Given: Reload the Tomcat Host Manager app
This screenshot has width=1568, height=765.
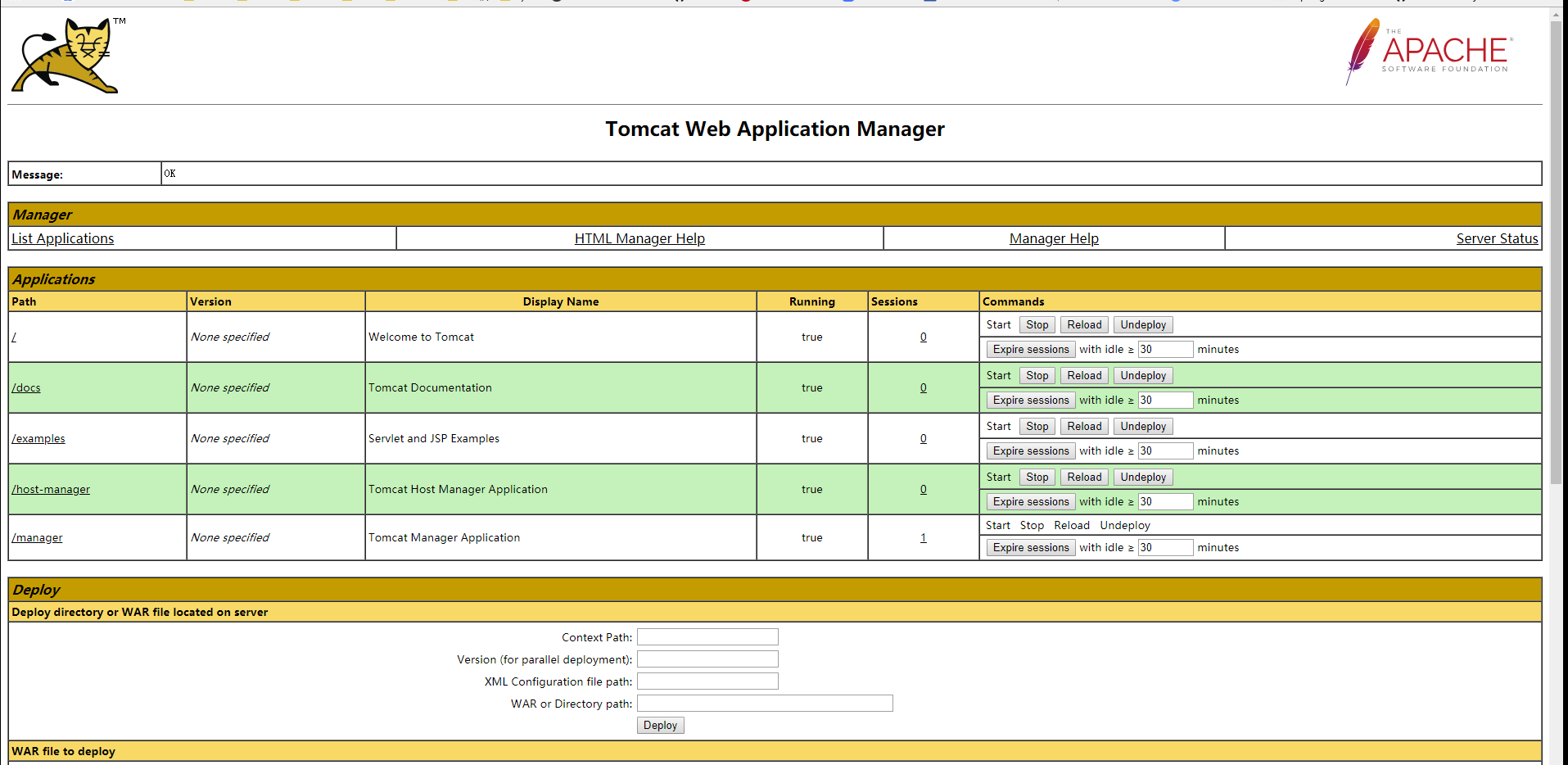Looking at the screenshot, I should pos(1084,477).
